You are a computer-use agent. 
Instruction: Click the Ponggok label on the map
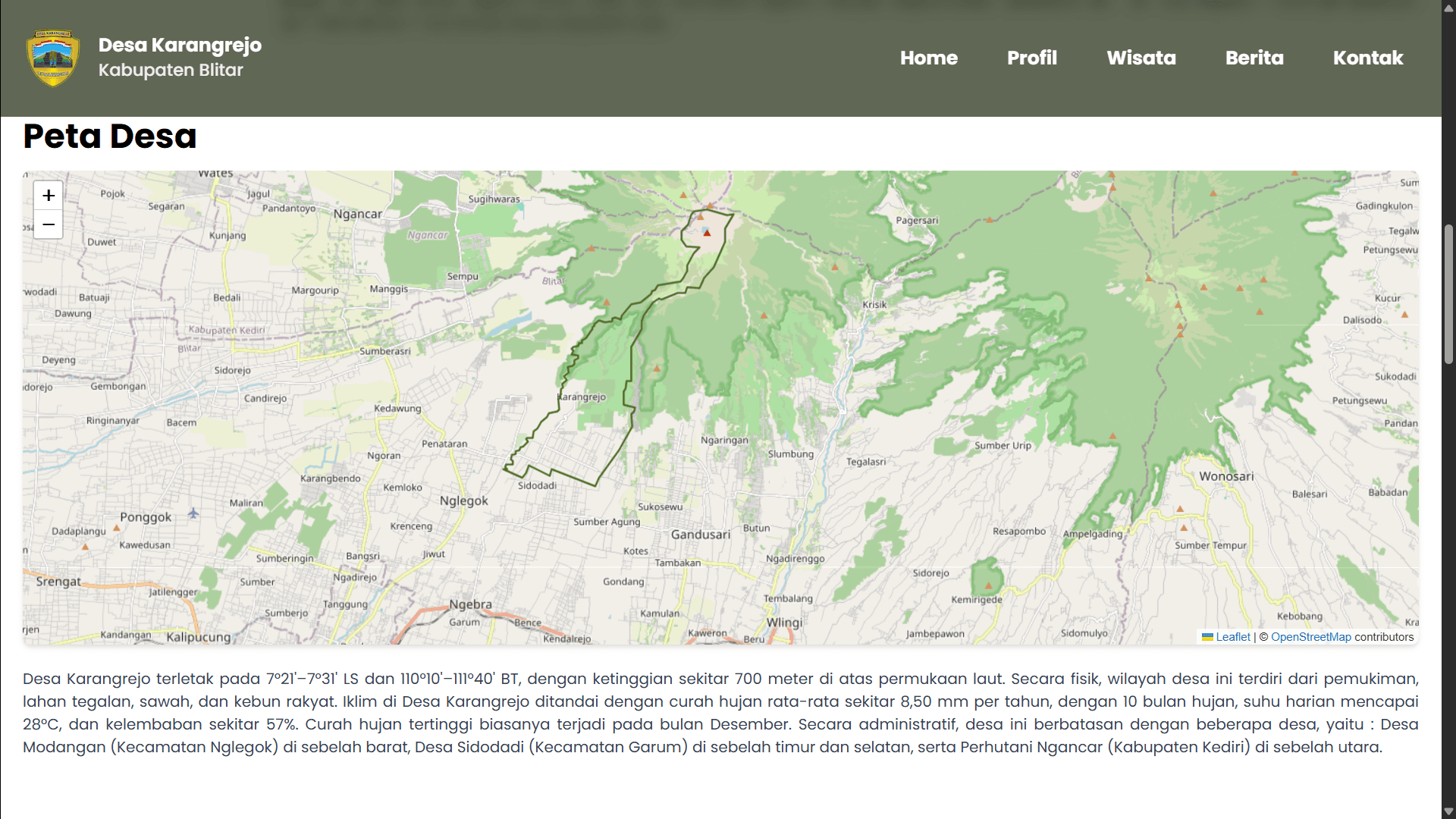146,517
